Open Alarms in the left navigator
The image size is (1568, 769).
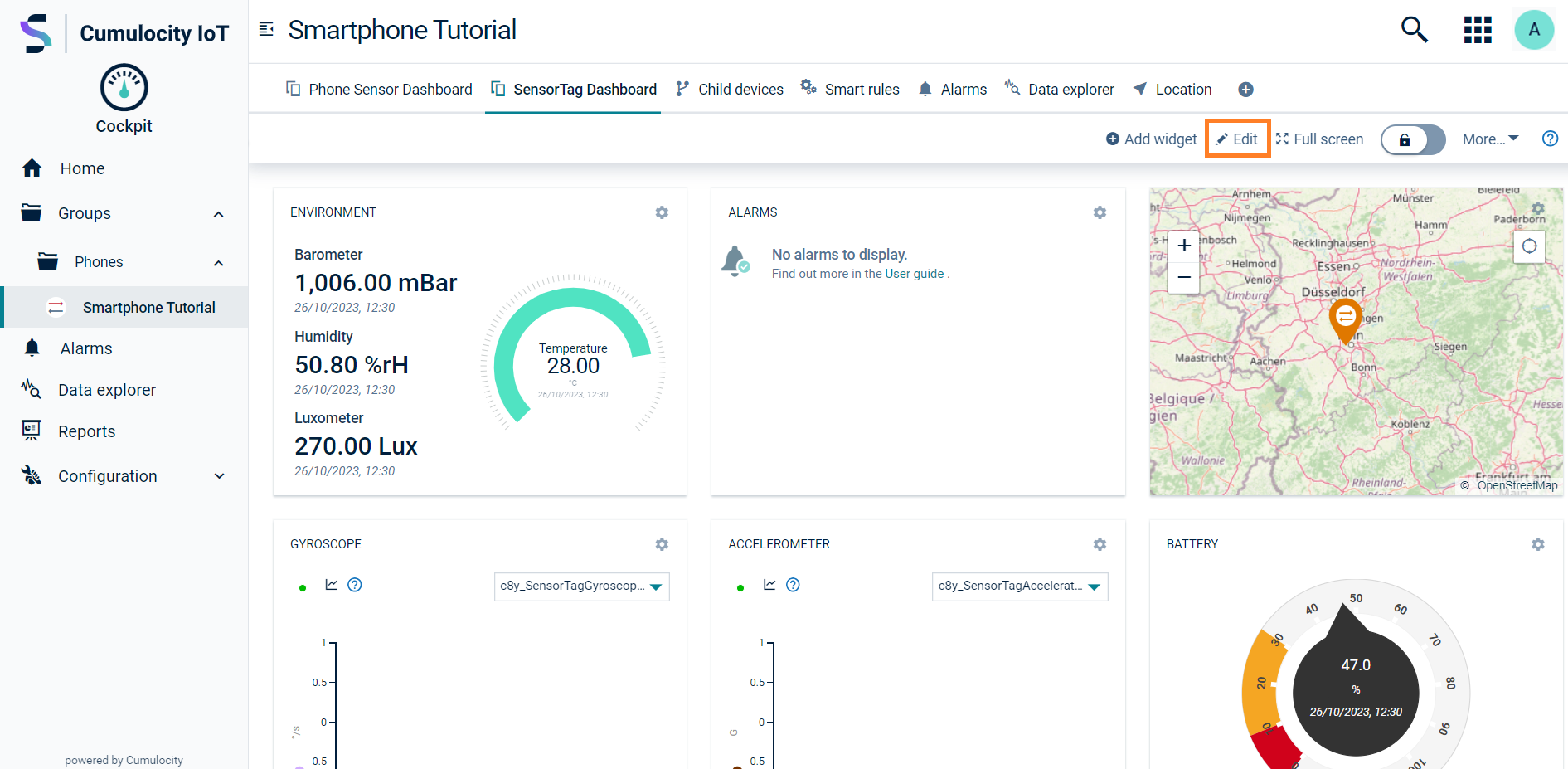click(x=86, y=348)
